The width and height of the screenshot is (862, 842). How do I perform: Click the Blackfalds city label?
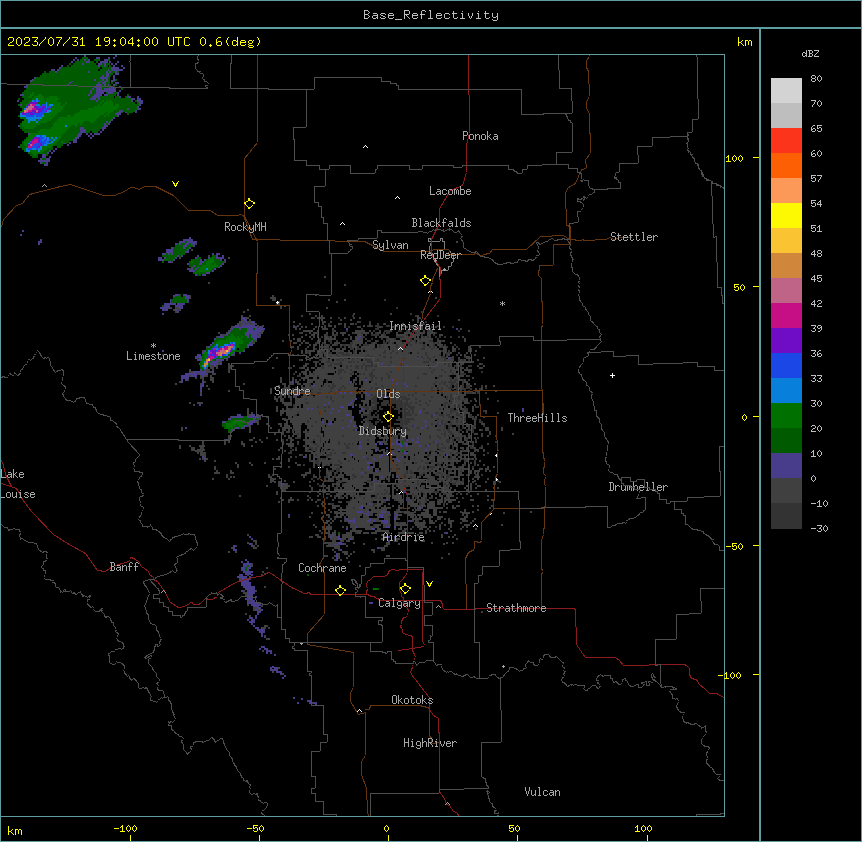(441, 223)
